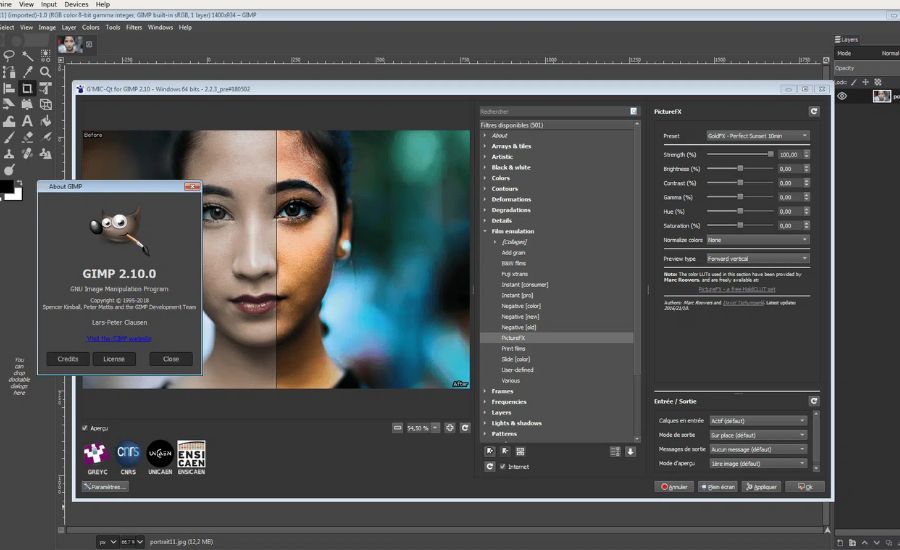Disable the Internet checkbox
This screenshot has width=900, height=550.
pos(503,466)
